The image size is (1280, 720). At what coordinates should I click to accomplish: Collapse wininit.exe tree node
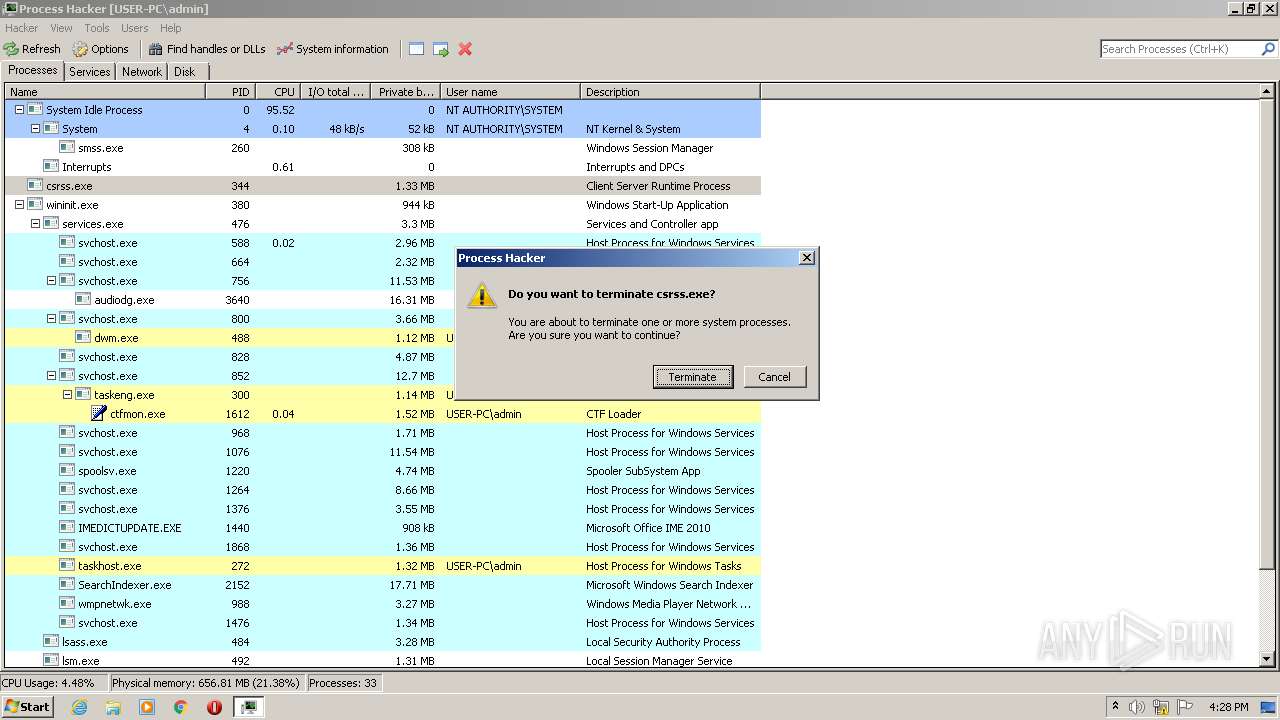point(19,205)
